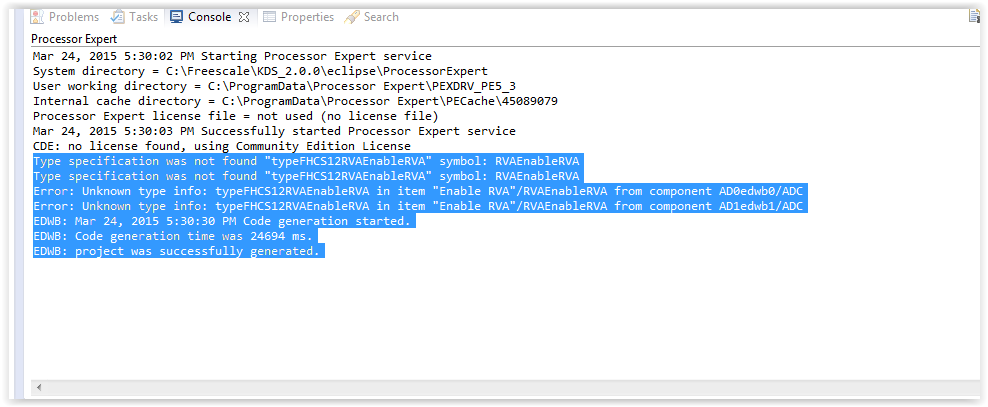The image size is (988, 407).
Task: Click the "Code generation started" log line
Action: [222, 221]
